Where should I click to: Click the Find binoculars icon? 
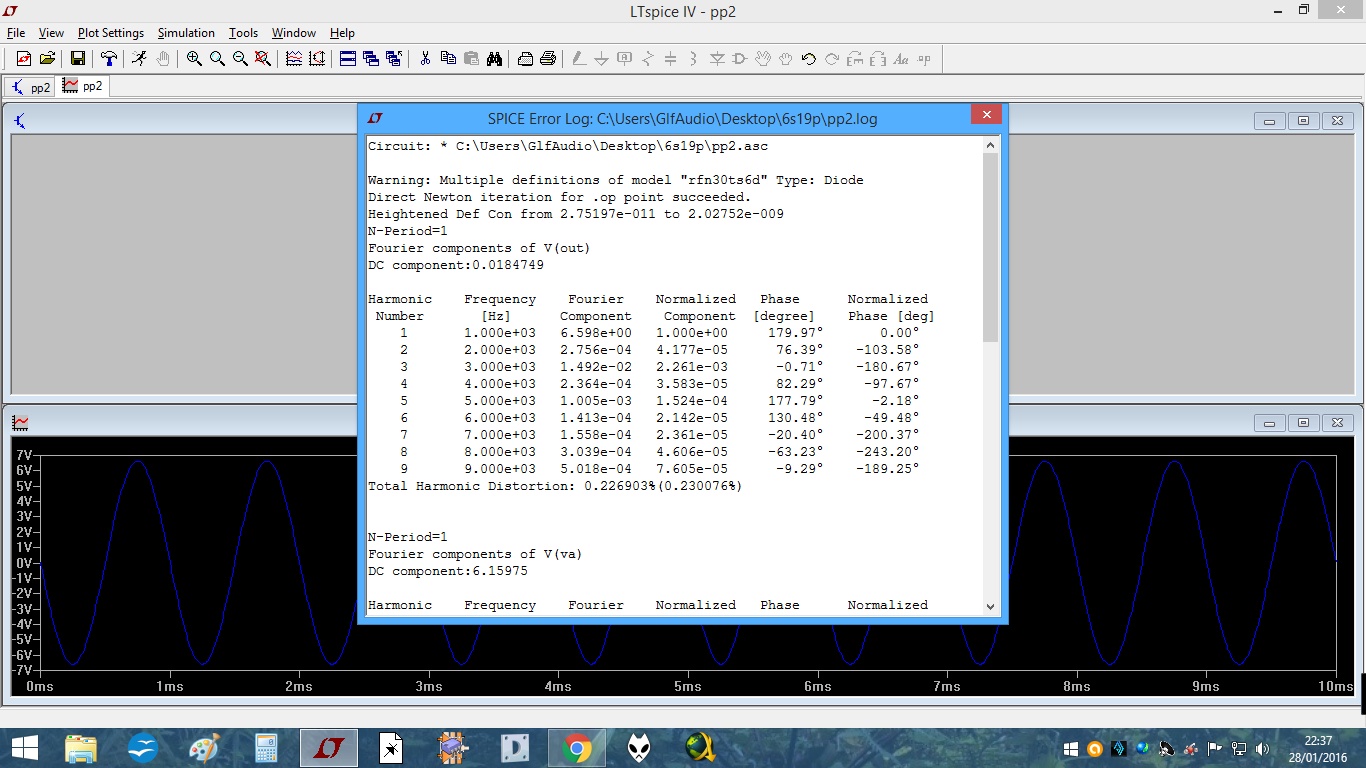pyautogui.click(x=494, y=59)
